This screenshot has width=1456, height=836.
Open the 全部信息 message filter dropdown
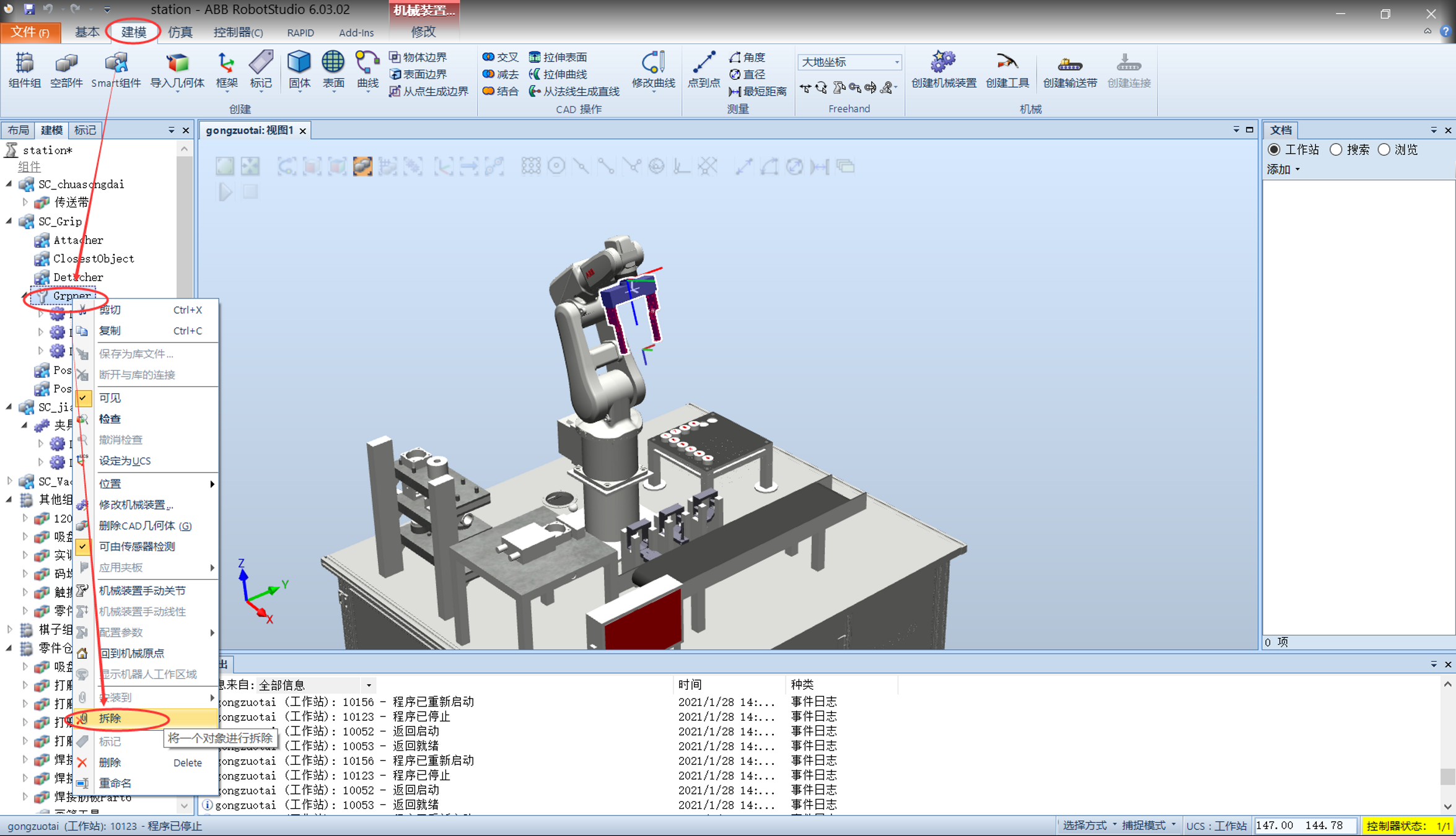click(369, 685)
